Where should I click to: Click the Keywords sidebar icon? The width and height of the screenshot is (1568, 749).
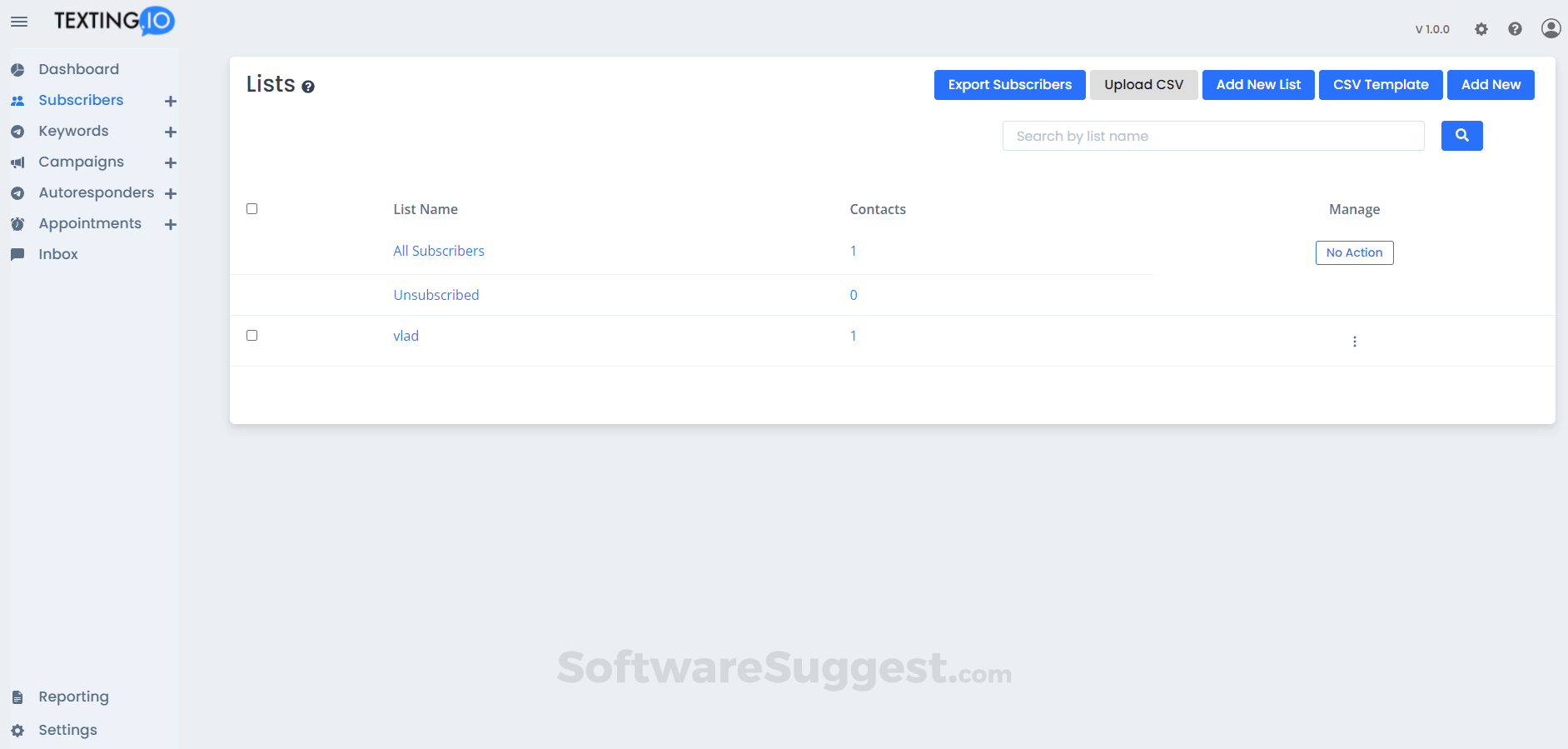pos(17,132)
